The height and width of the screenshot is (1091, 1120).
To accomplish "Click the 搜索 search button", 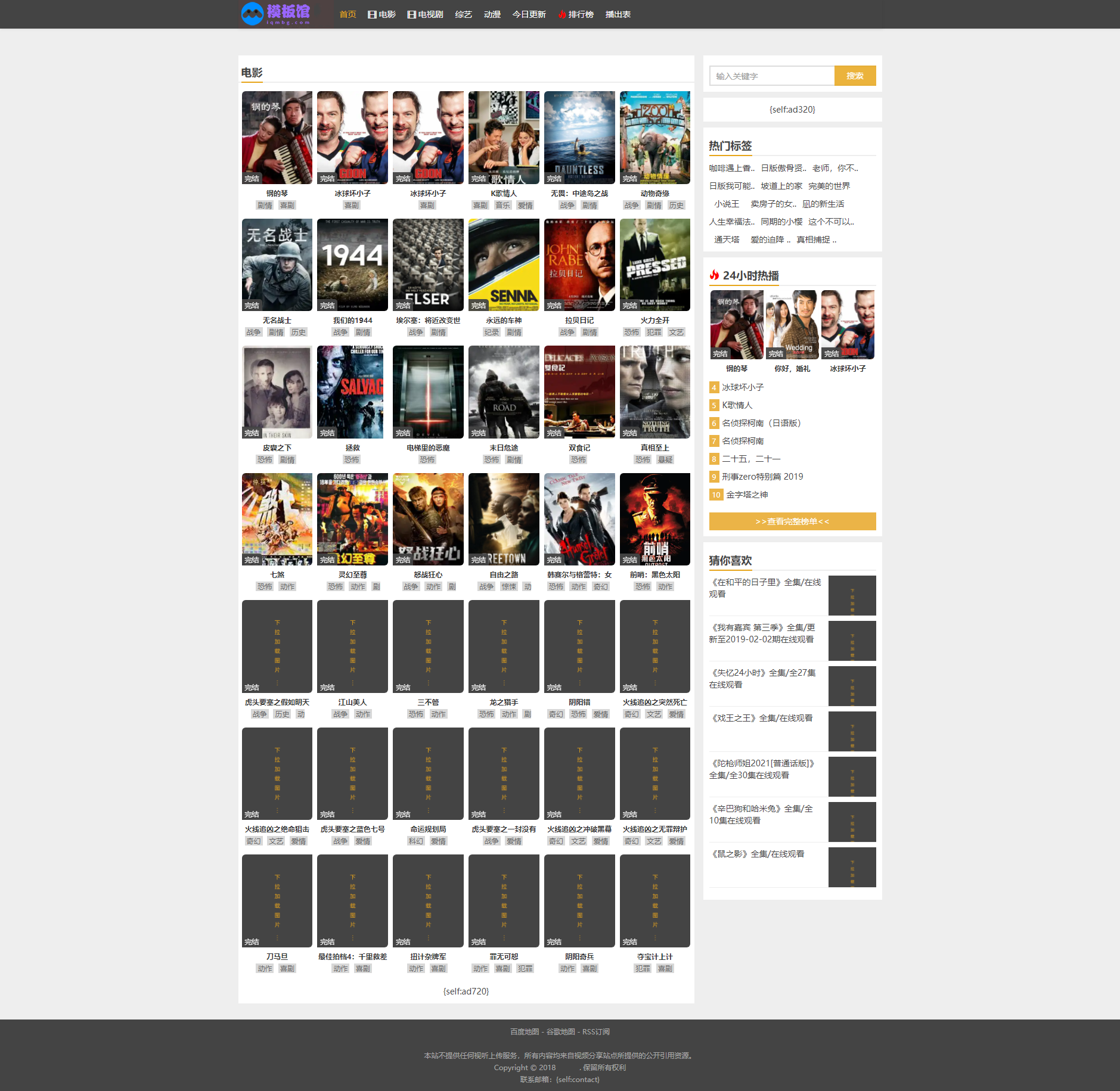I will 855,76.
